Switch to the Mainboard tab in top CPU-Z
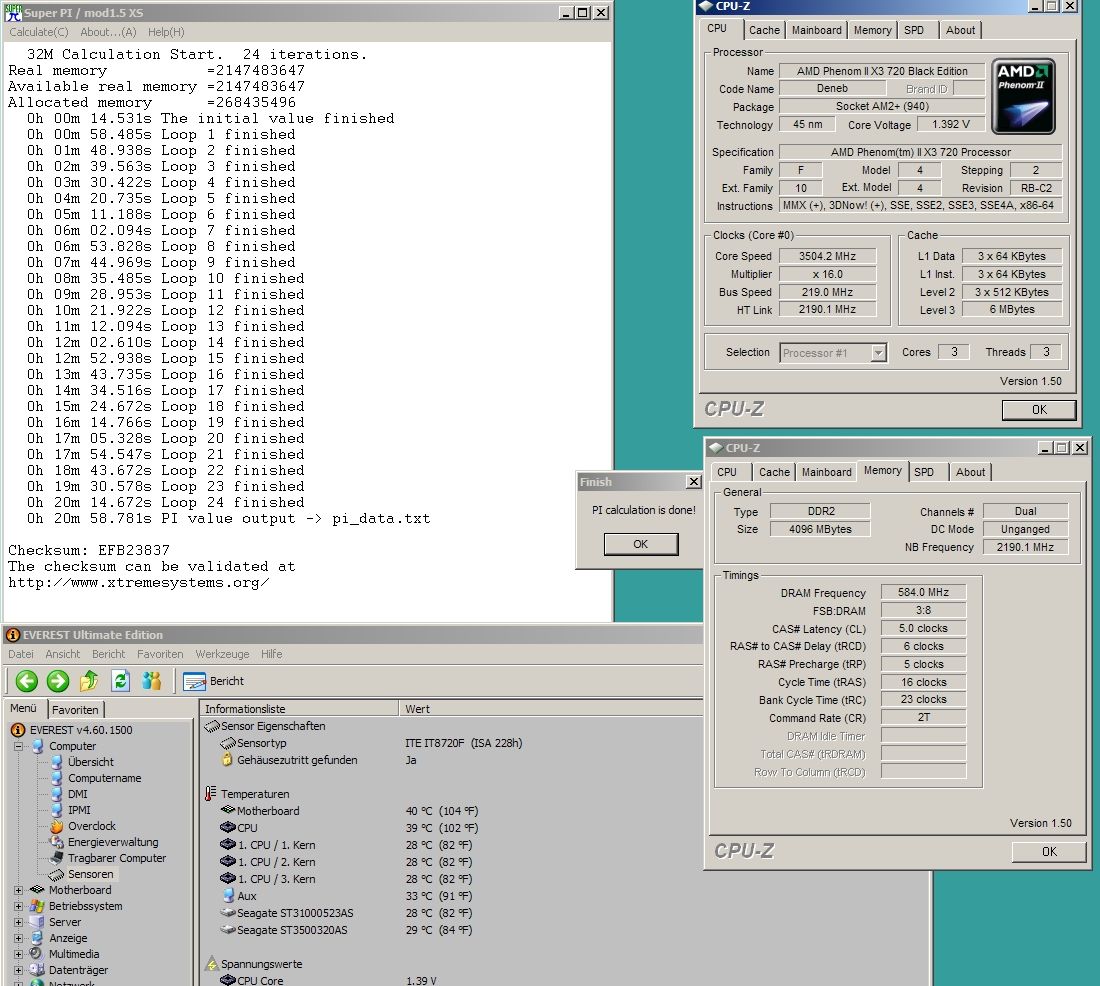Viewport: 1100px width, 986px height. (x=816, y=30)
